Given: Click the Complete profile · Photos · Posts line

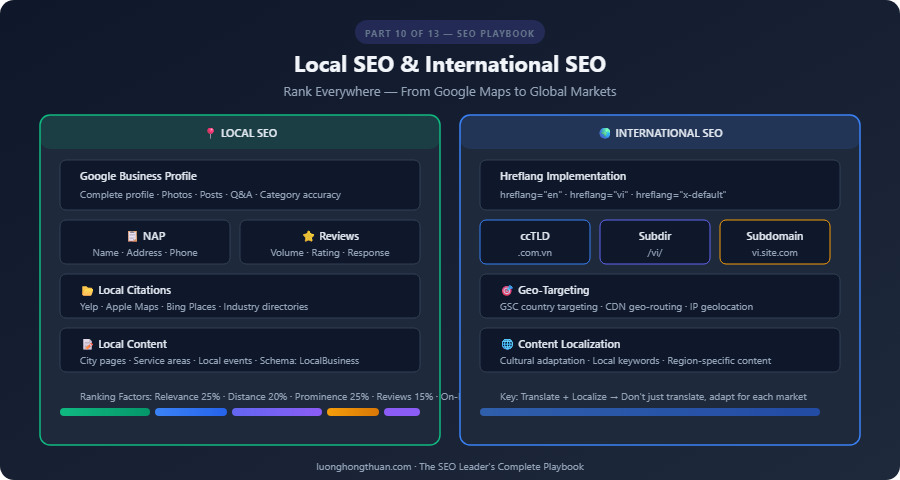Looking at the screenshot, I should pos(210,195).
